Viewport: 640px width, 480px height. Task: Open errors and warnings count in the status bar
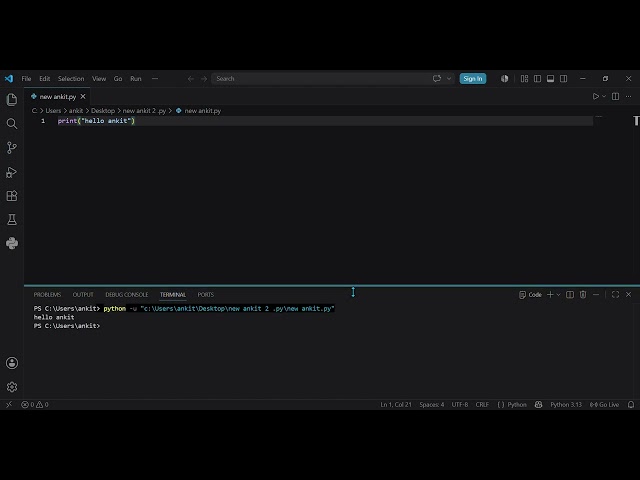(x=35, y=404)
